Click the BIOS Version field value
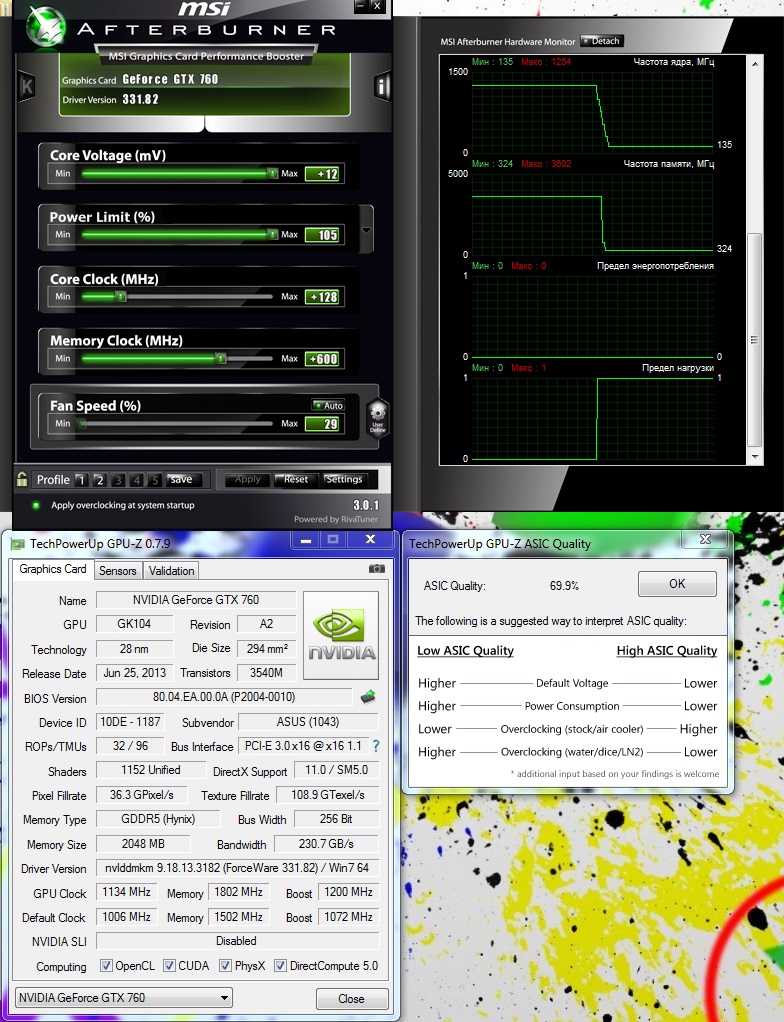The image size is (784, 1022). click(224, 697)
